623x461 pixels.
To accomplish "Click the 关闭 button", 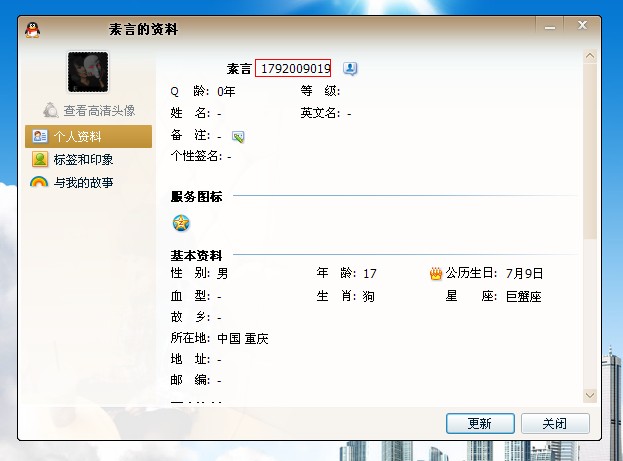I will pyautogui.click(x=555, y=423).
